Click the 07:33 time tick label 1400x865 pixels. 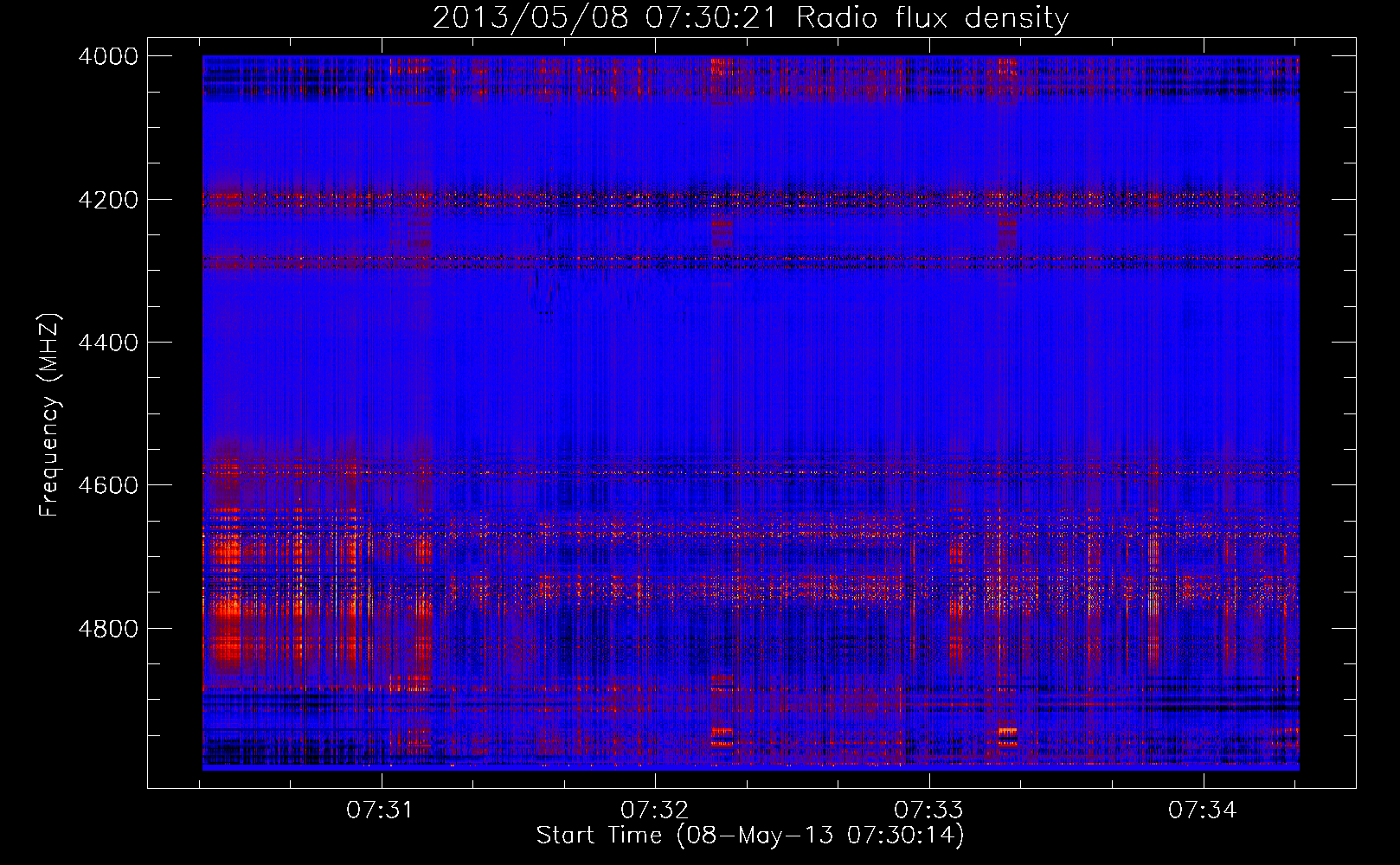[928, 811]
